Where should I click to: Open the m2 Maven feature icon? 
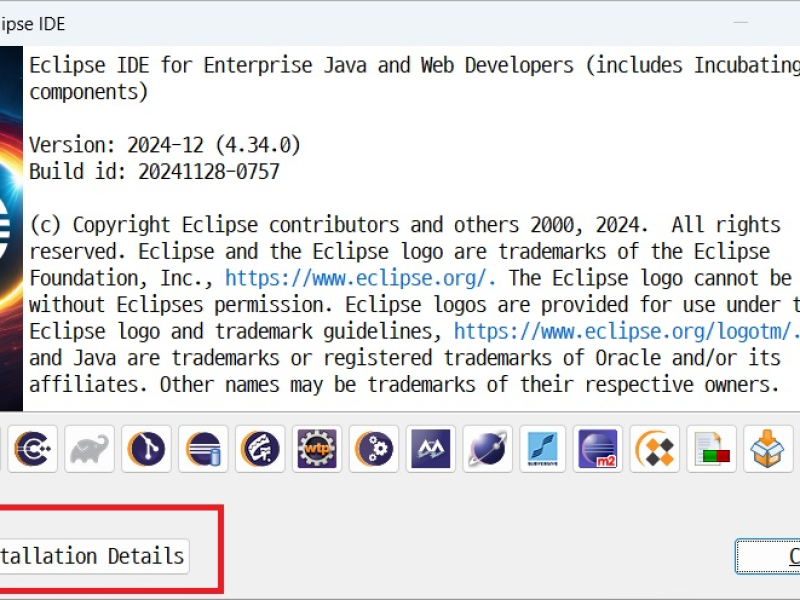[x=598, y=449]
